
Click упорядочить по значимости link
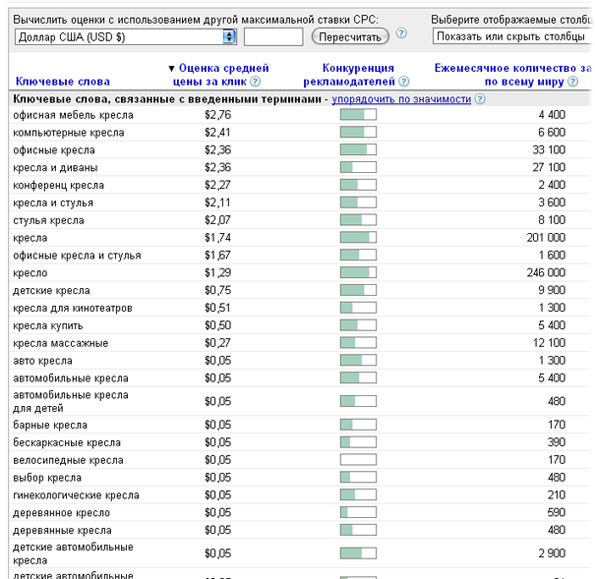point(401,99)
